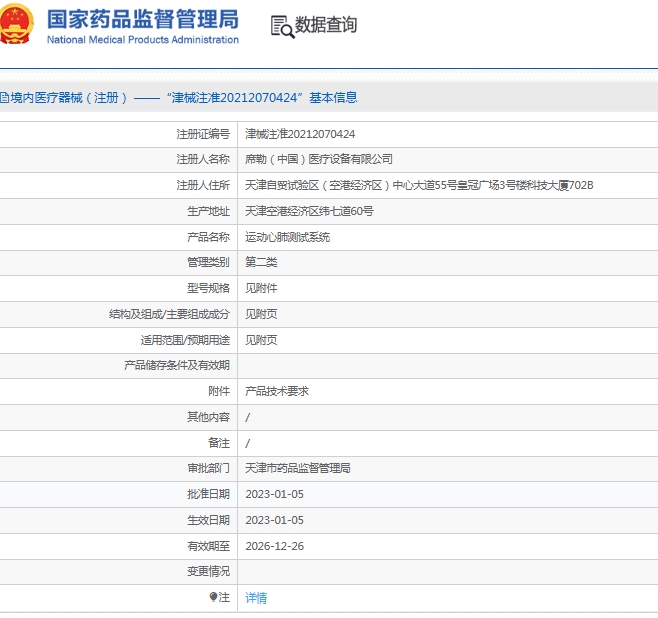Click the 适用范围/预期用途 label
Image resolution: width=658 pixels, height=618 pixels.
click(185, 340)
